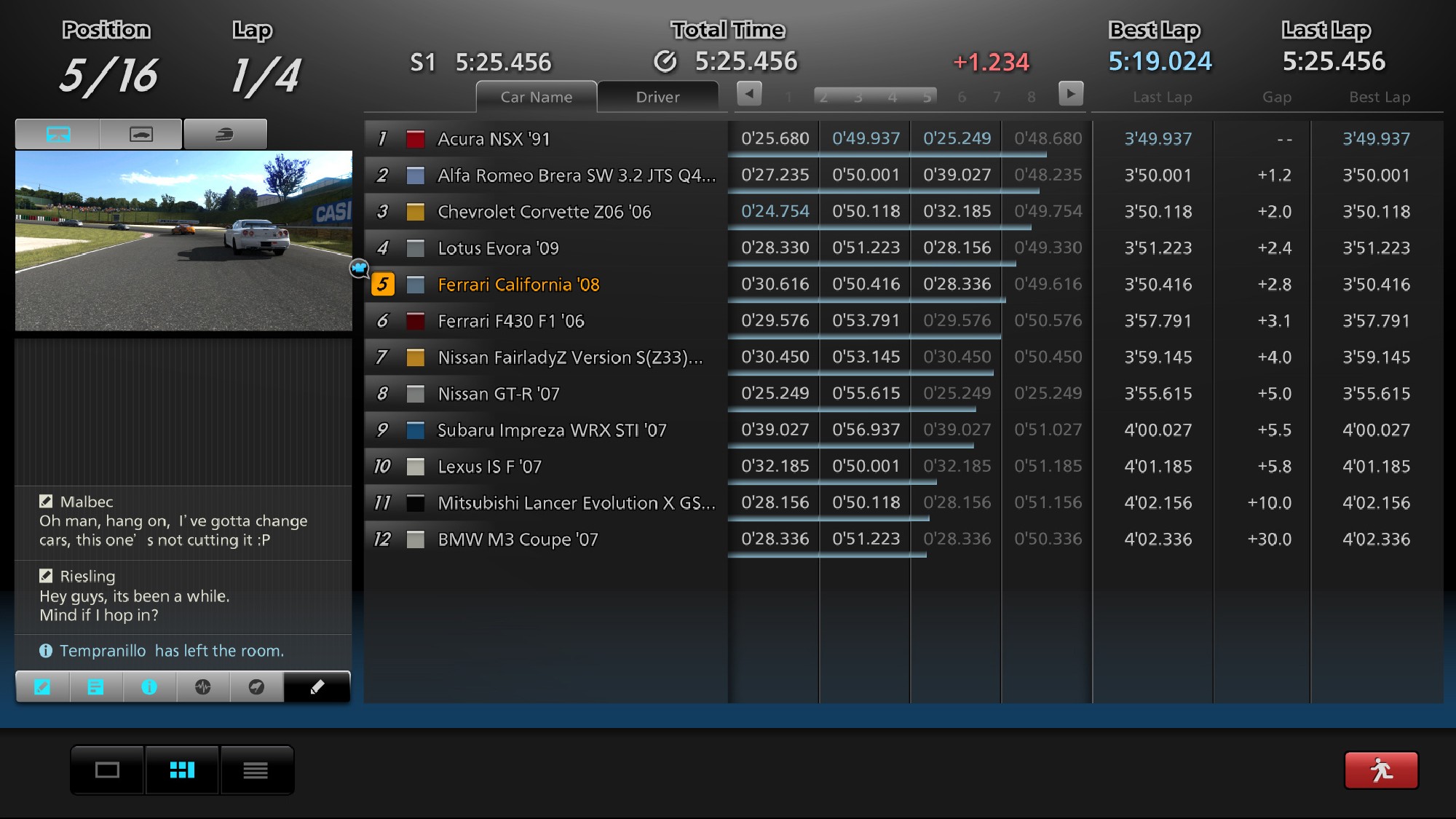Viewport: 1456px width, 819px height.
Task: Toggle the blue notes list filter
Action: (x=95, y=687)
